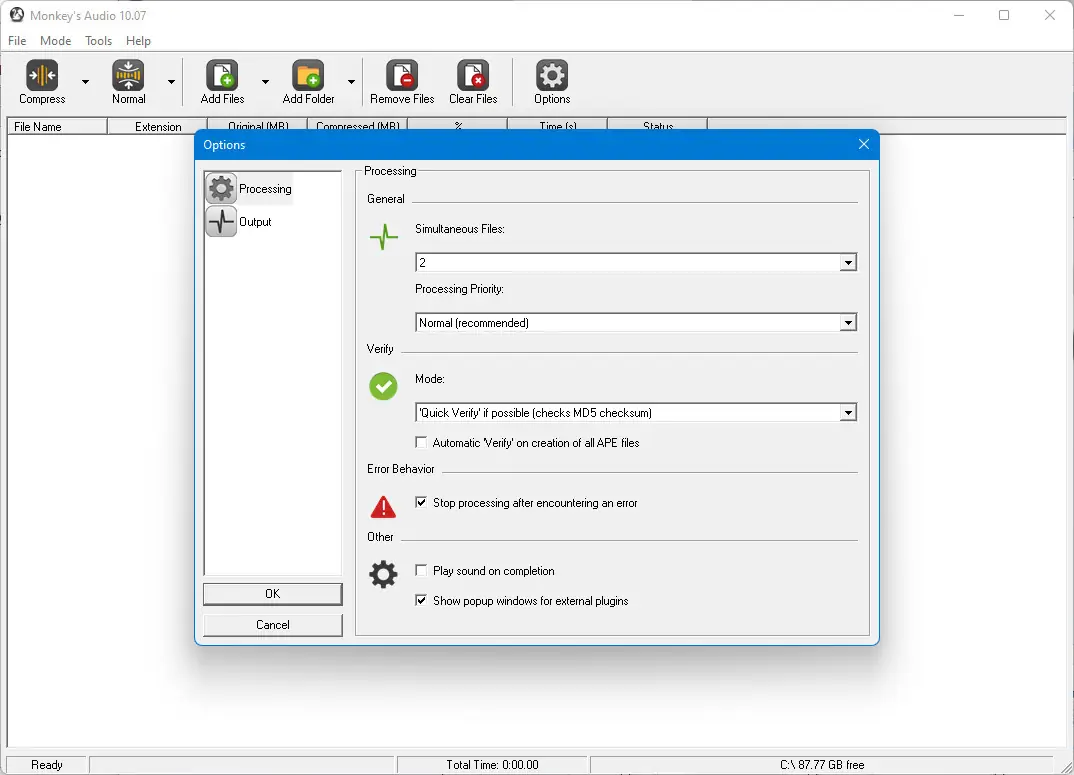Open Options from the main toolbar gear
Screen dimensions: 1074x775
pyautogui.click(x=552, y=75)
